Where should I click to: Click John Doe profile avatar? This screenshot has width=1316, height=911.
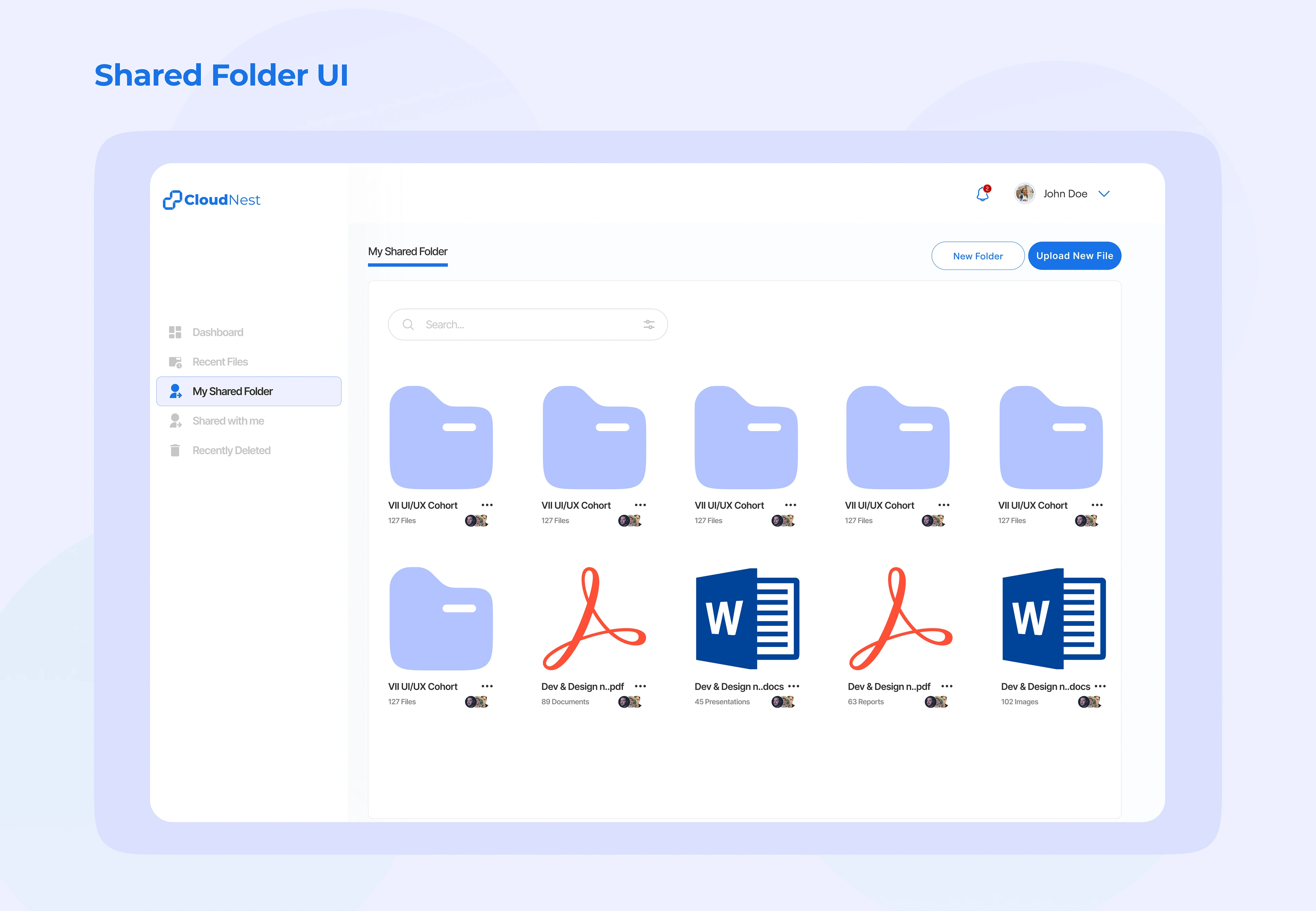(x=1024, y=194)
